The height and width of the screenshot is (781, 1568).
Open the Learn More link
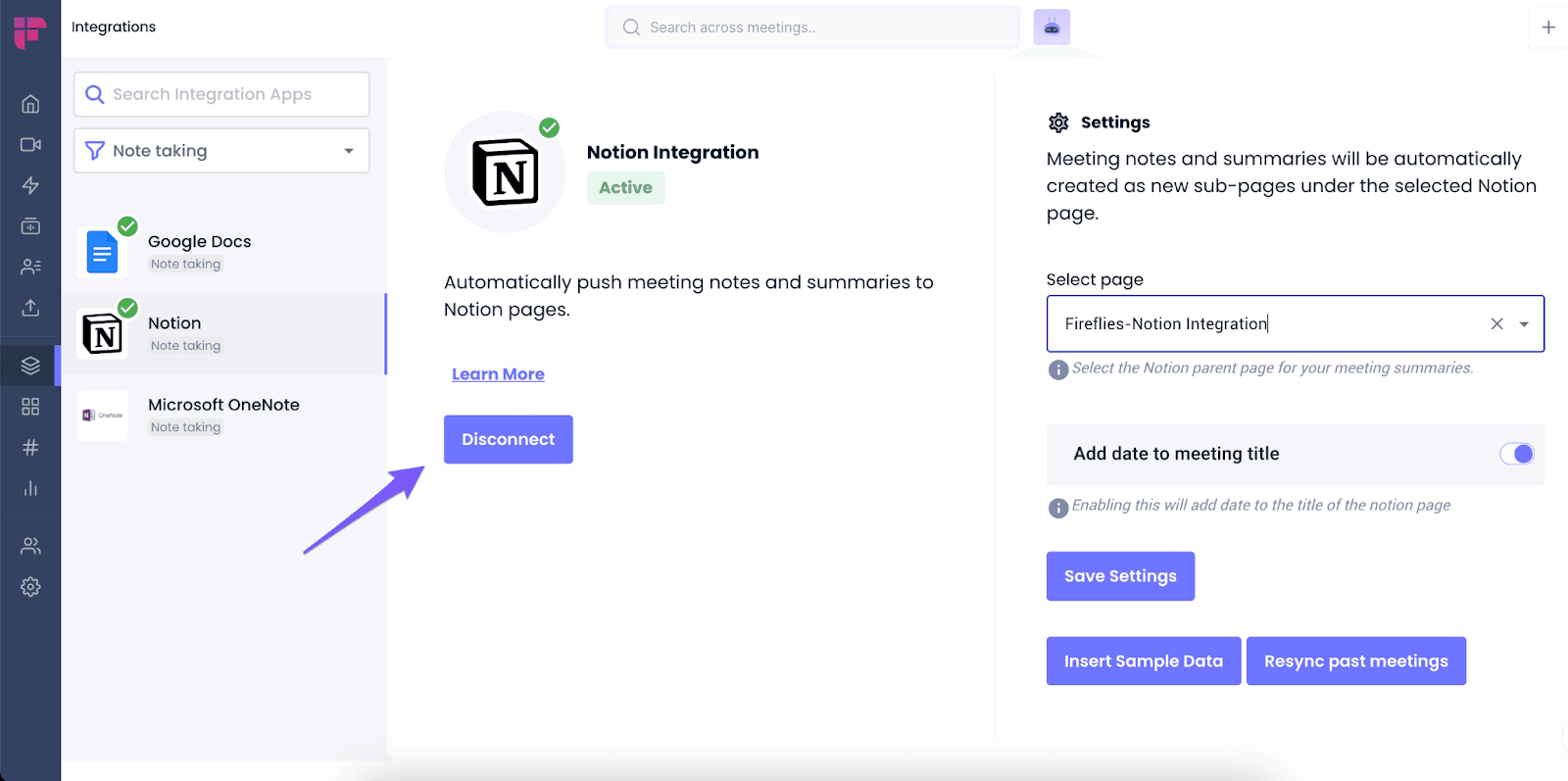[x=498, y=374]
